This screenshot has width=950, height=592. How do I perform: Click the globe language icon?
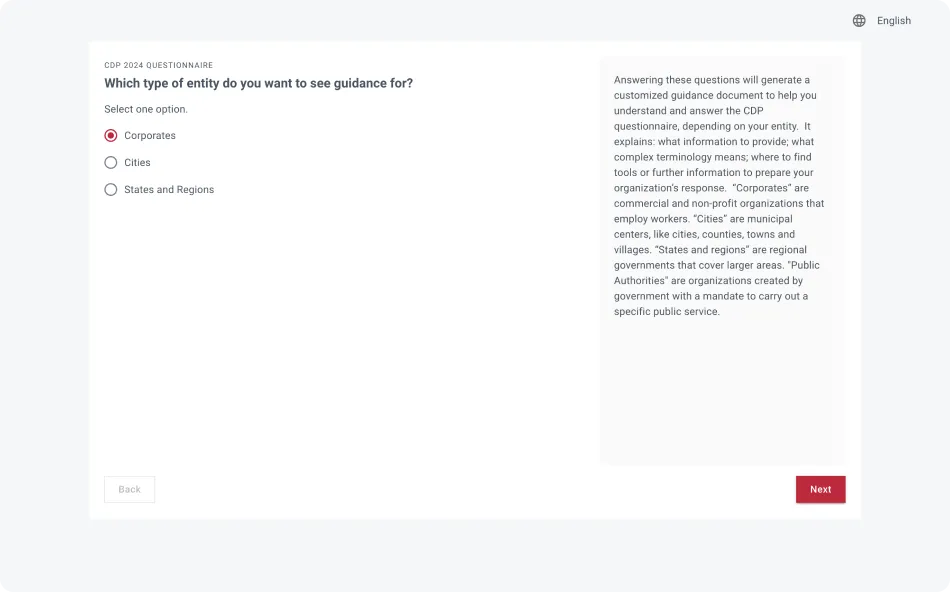[859, 20]
